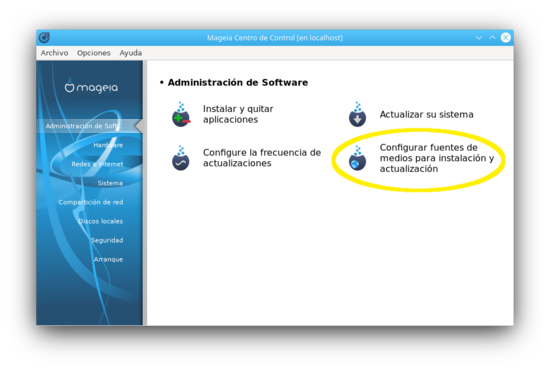Click the Actualizar su sistema download icon
The image size is (550, 369).
click(357, 115)
